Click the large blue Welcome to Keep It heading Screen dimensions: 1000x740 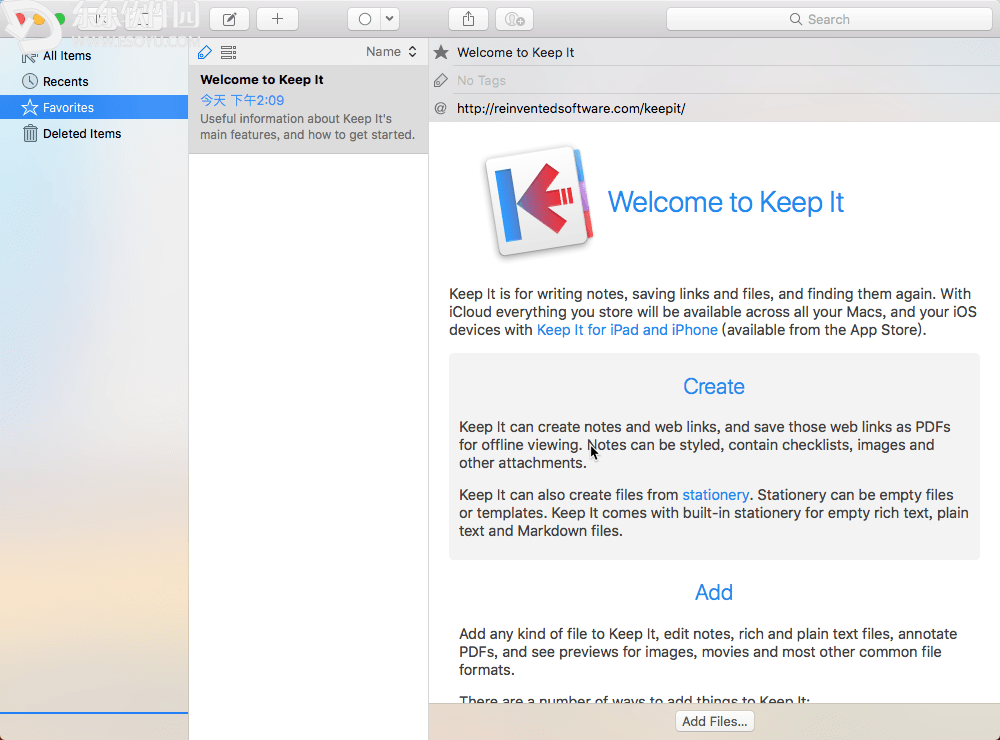[x=726, y=202]
